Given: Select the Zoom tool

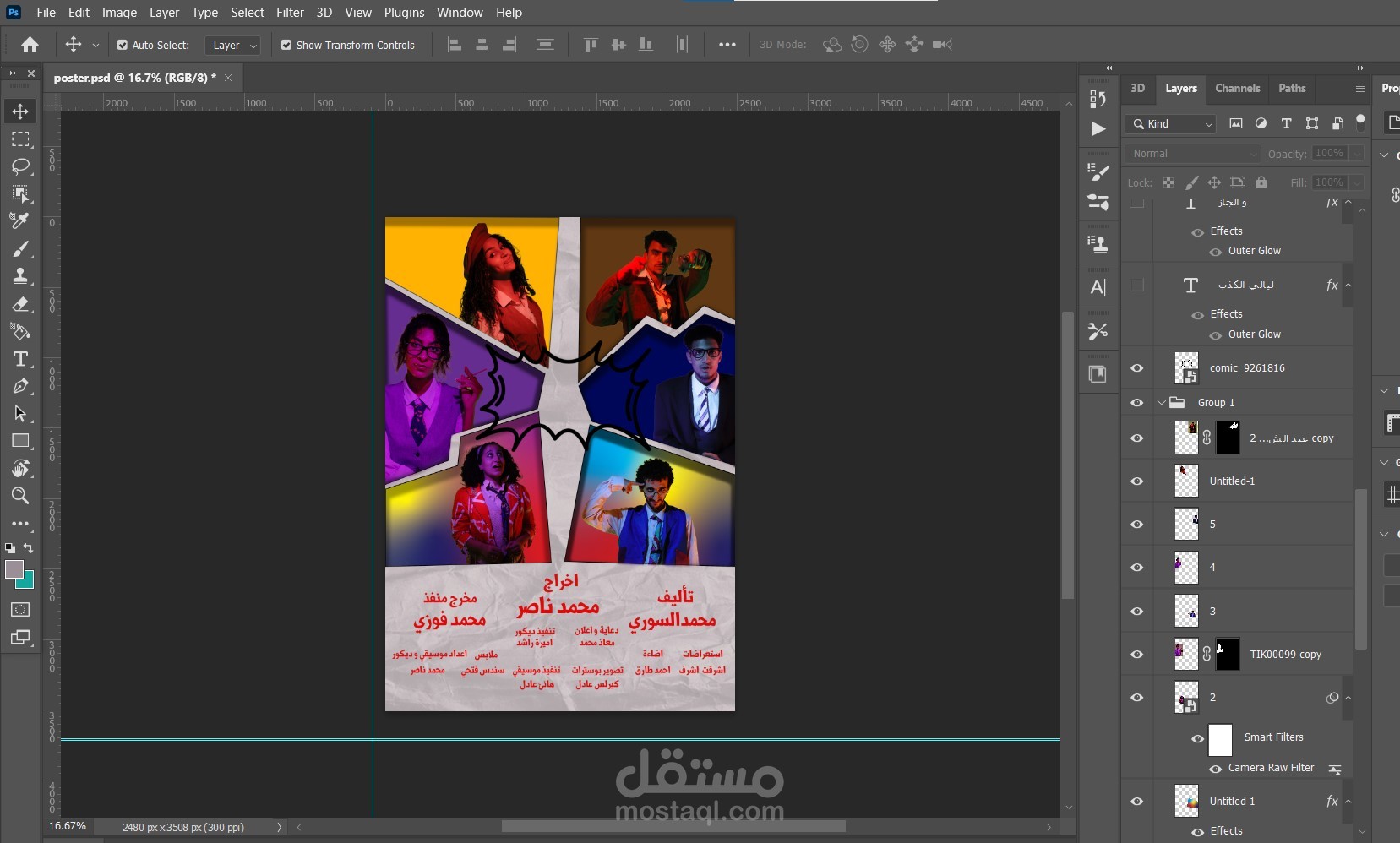Looking at the screenshot, I should click(x=20, y=496).
